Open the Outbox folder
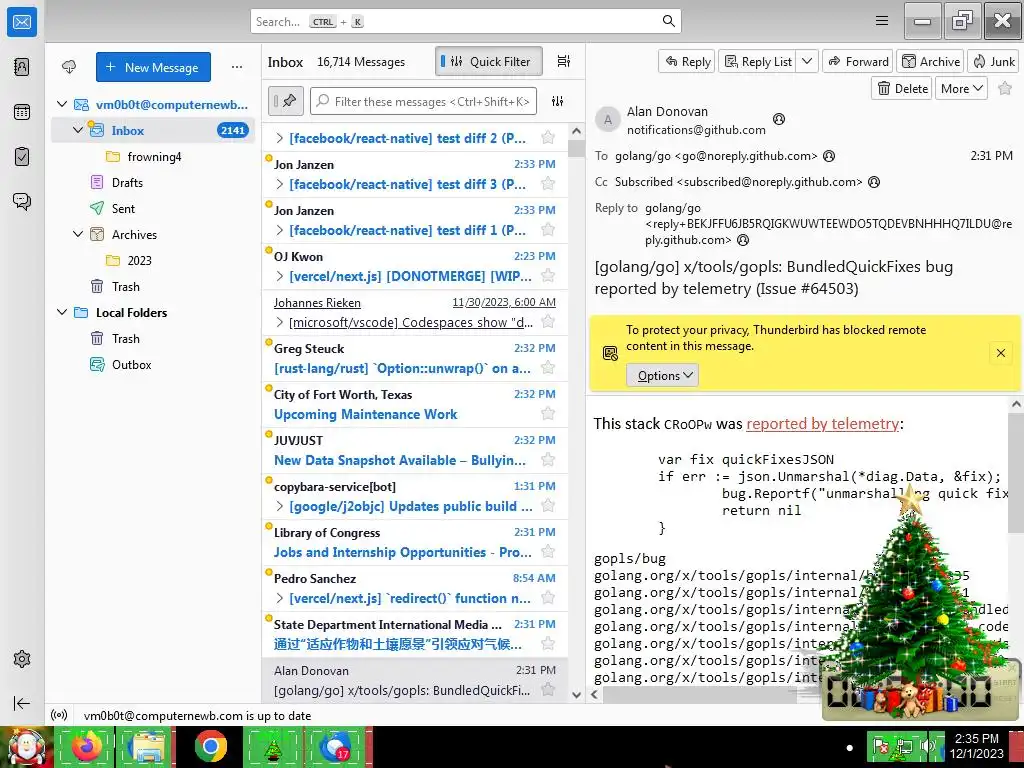1024x768 pixels. 131,364
